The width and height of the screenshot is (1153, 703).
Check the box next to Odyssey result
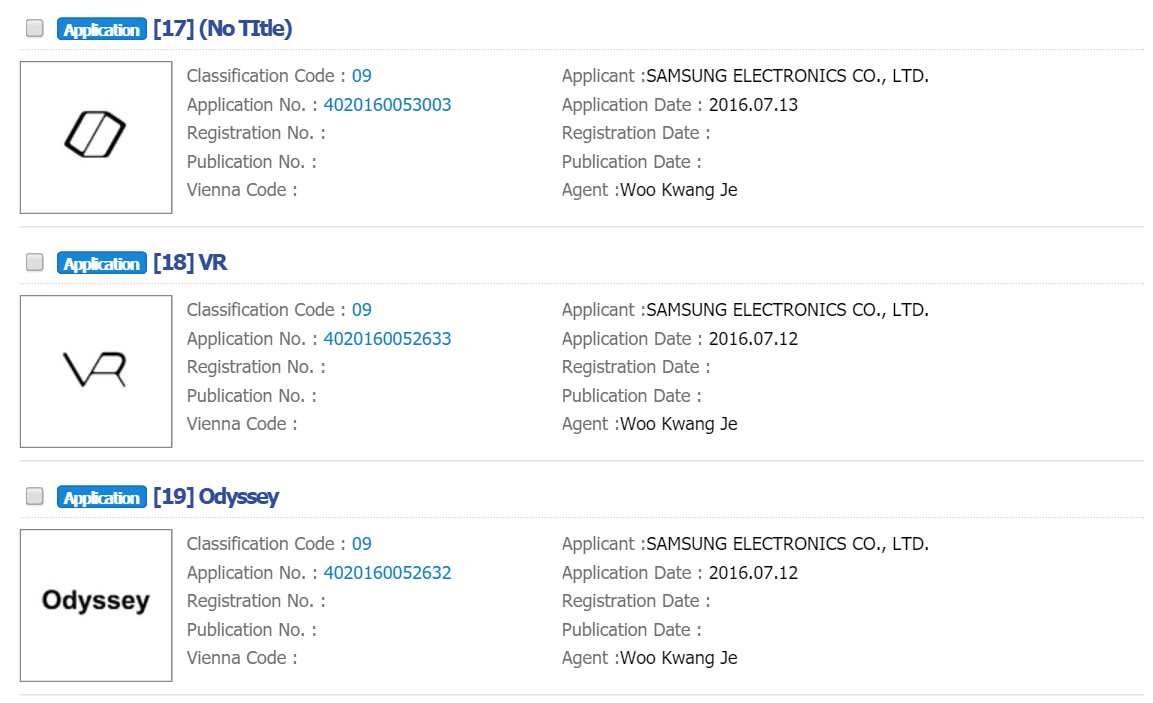pos(35,496)
